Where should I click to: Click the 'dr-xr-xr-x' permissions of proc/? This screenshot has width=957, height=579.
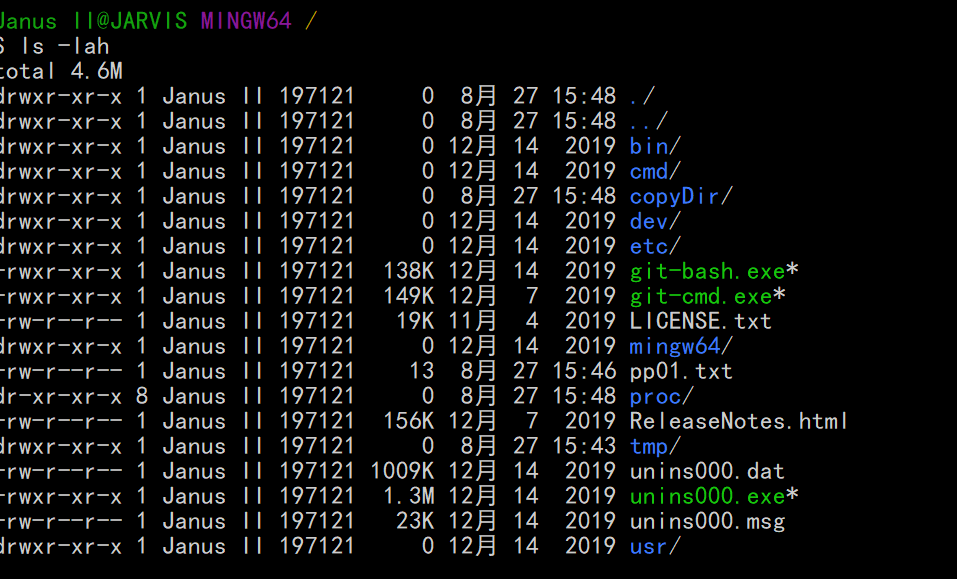pyautogui.click(x=61, y=397)
